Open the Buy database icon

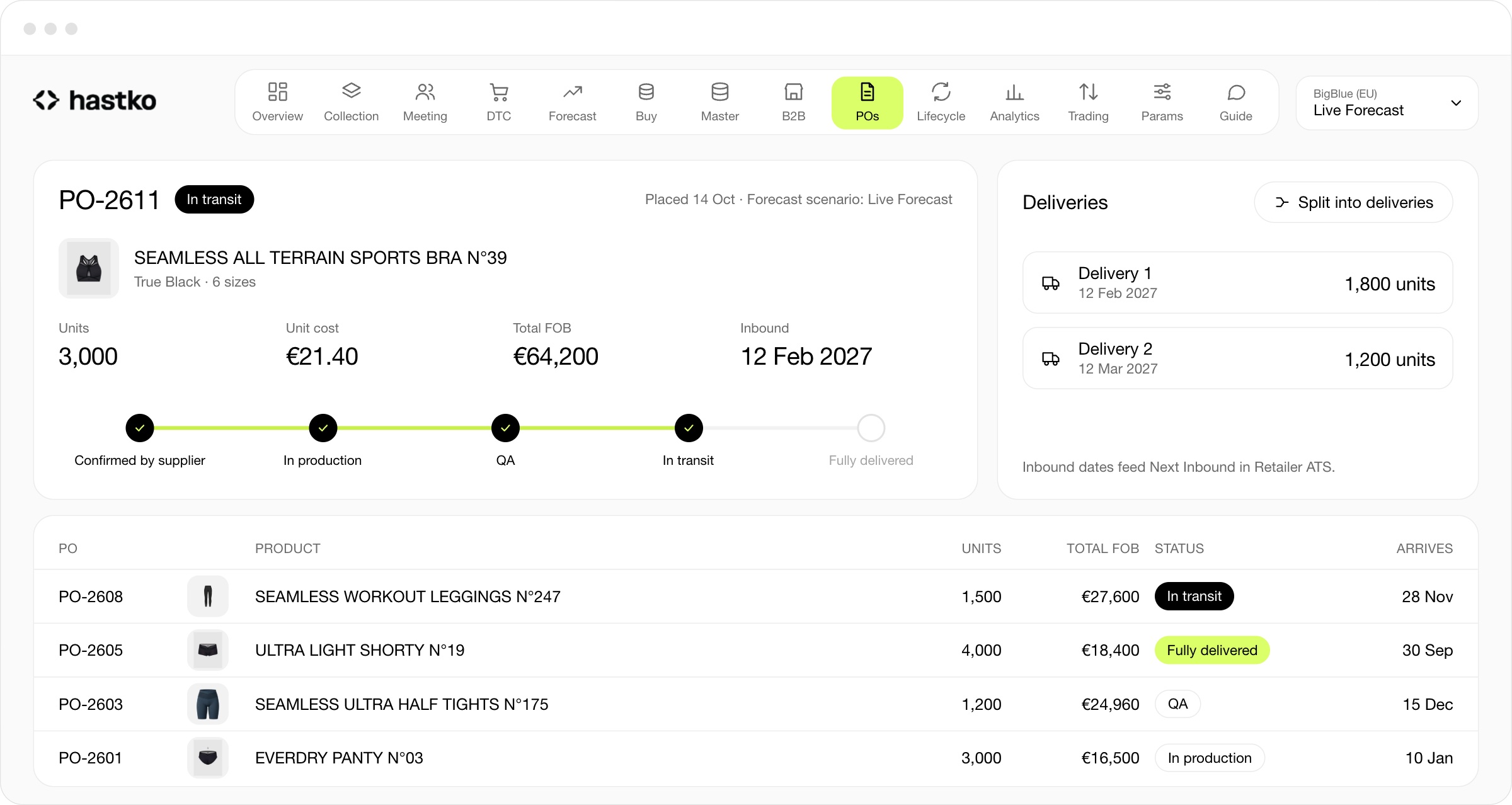(x=646, y=92)
